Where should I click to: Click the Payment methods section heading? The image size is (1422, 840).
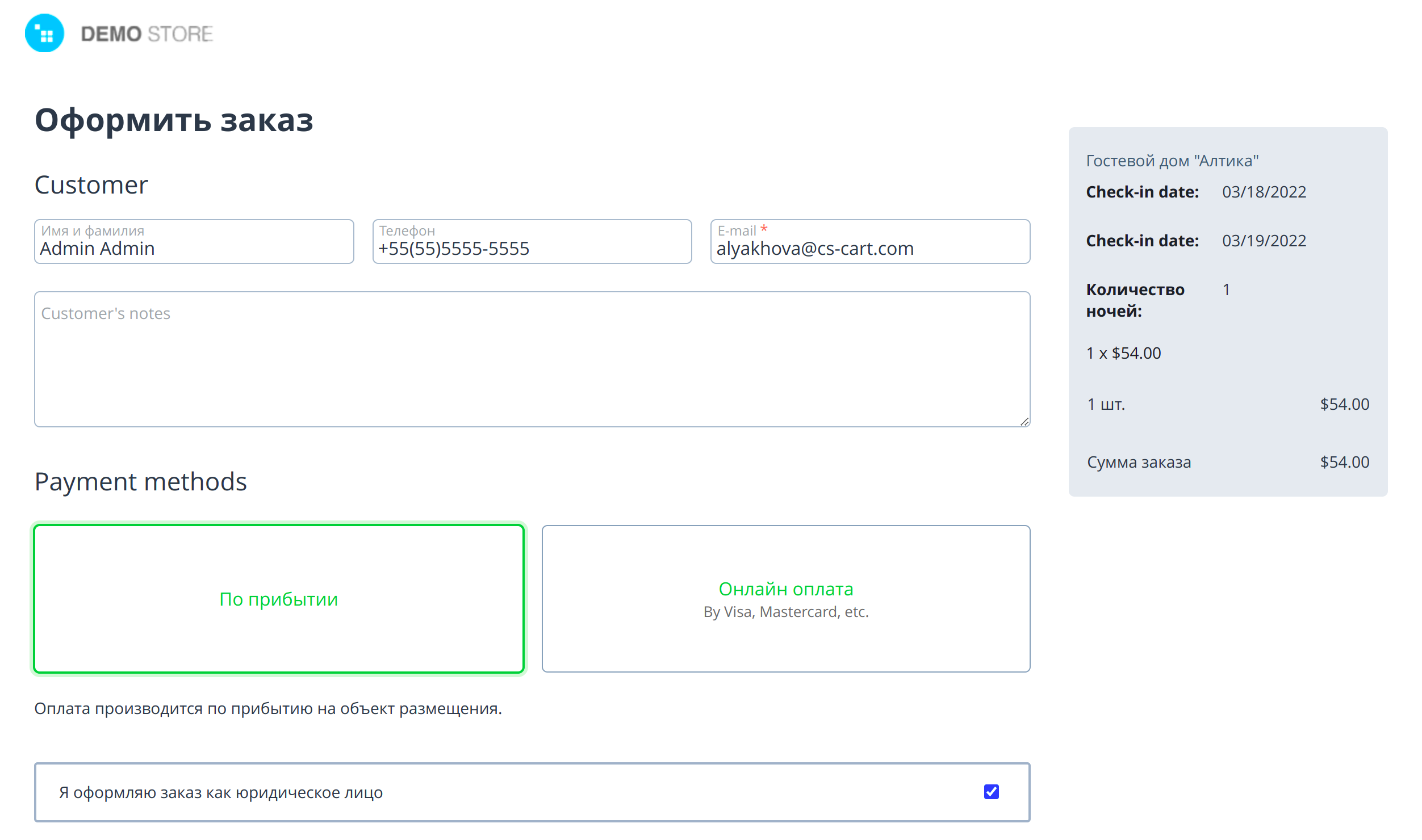pos(140,481)
